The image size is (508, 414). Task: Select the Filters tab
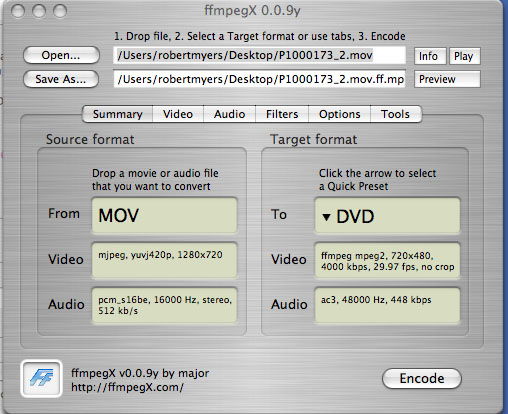(282, 114)
